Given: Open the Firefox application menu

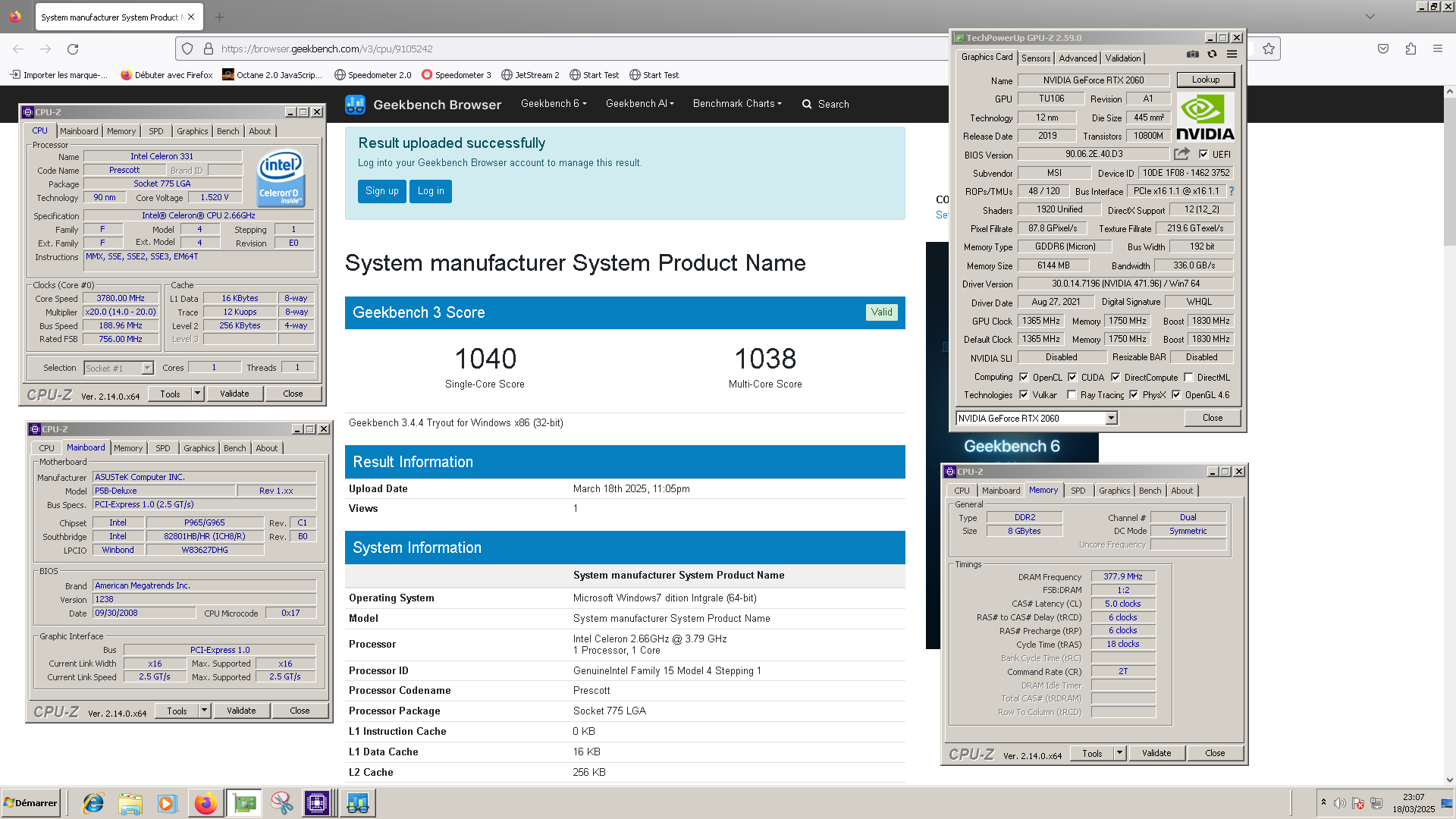Looking at the screenshot, I should point(1438,49).
